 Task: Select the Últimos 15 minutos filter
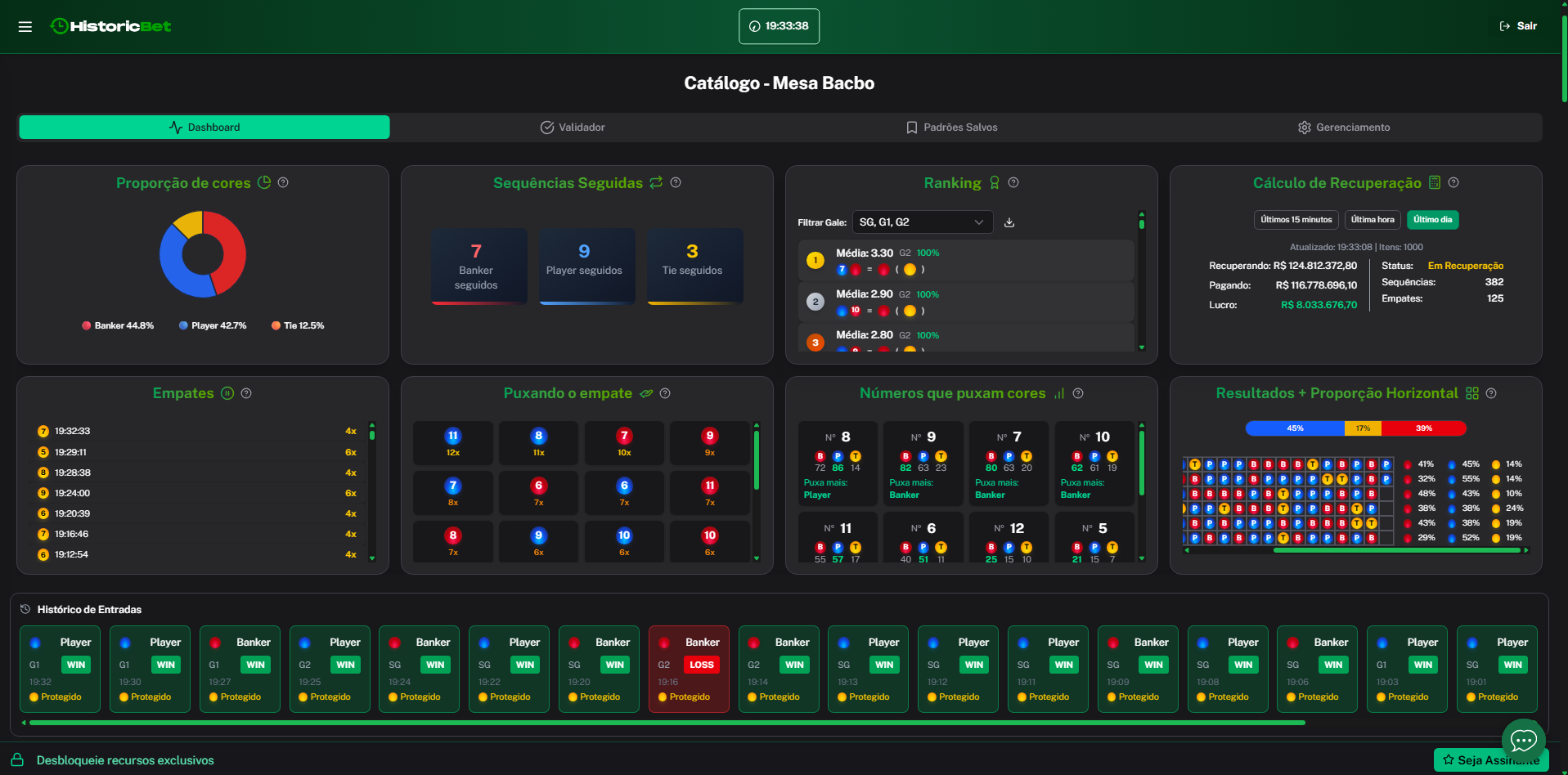pyautogui.click(x=1296, y=220)
